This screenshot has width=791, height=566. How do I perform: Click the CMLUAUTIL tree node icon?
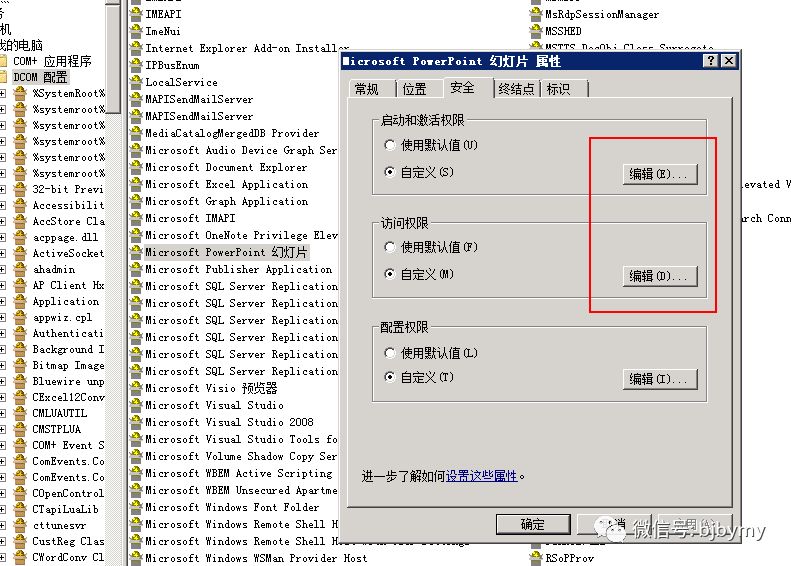tap(20, 413)
